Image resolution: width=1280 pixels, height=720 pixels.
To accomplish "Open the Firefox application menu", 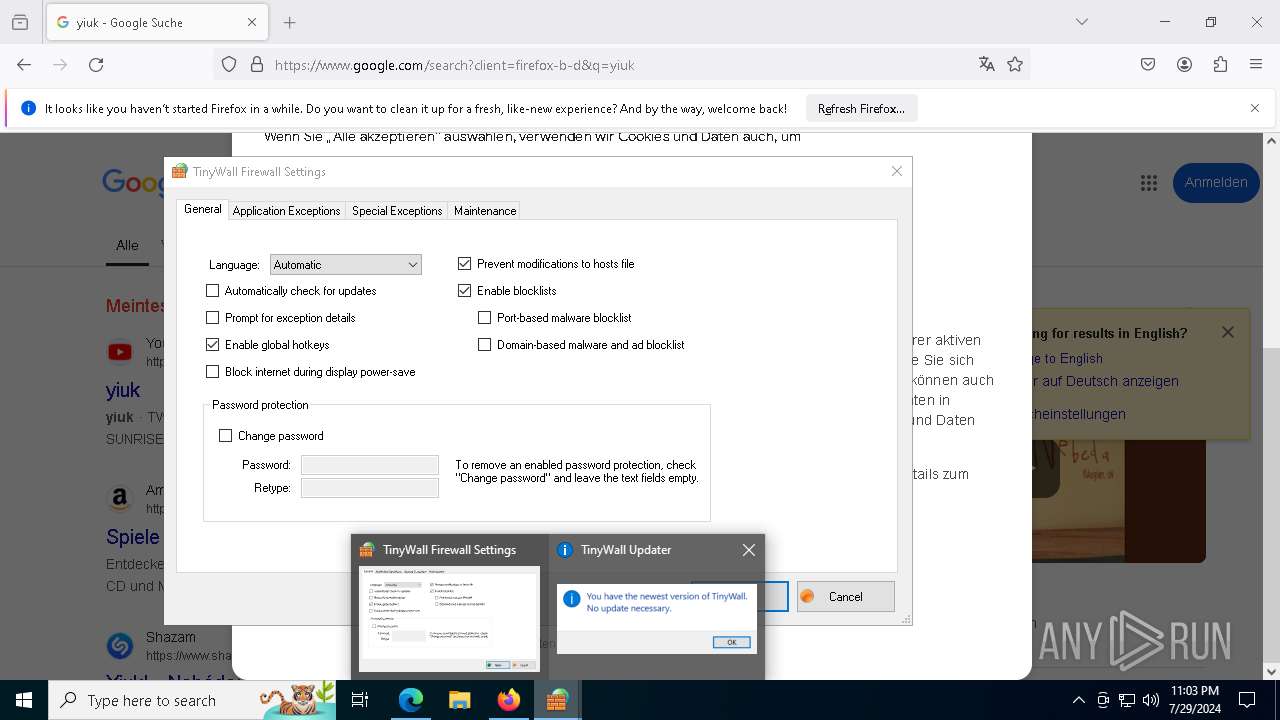I will coord(1256,65).
